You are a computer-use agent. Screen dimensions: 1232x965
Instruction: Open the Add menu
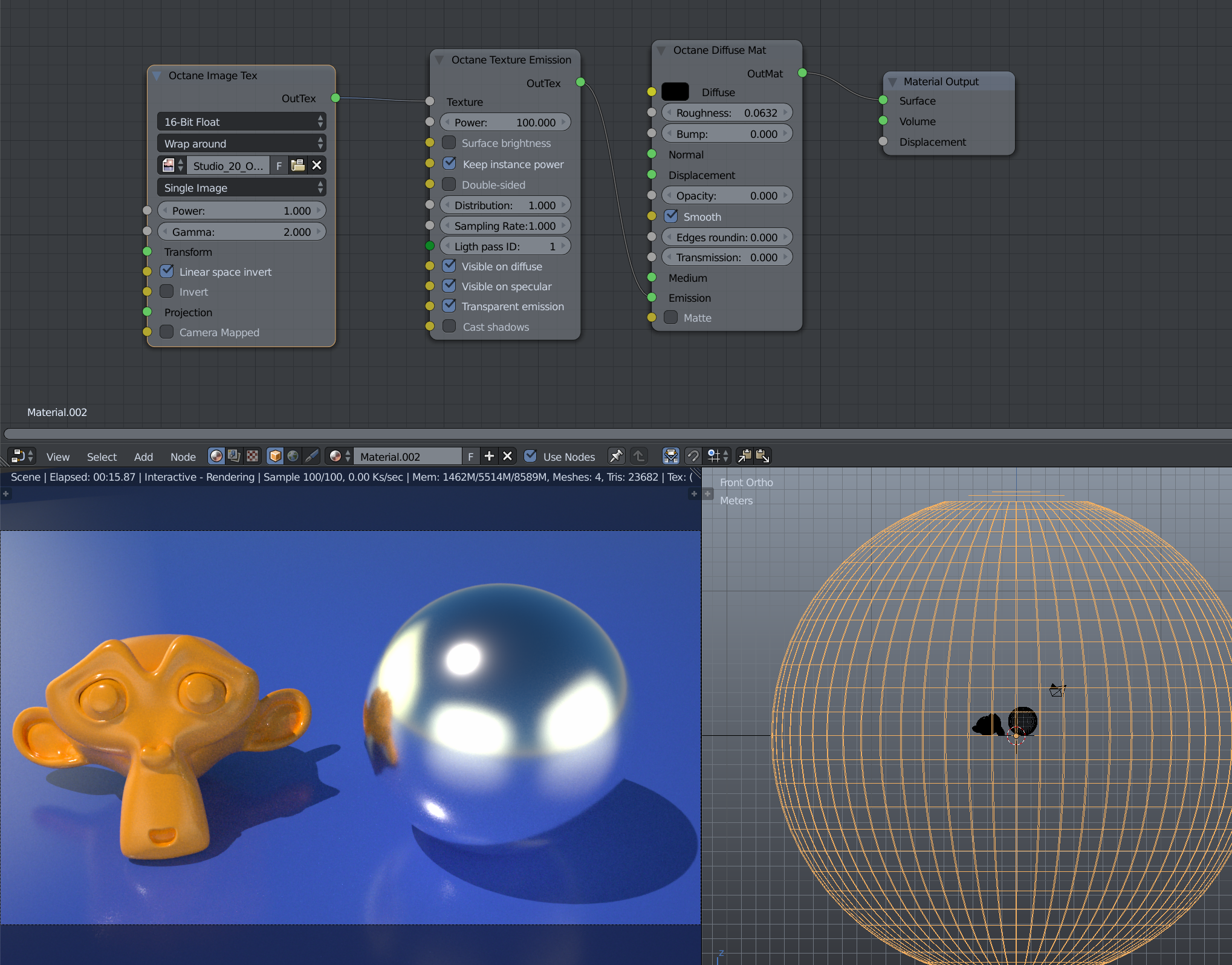coord(143,457)
